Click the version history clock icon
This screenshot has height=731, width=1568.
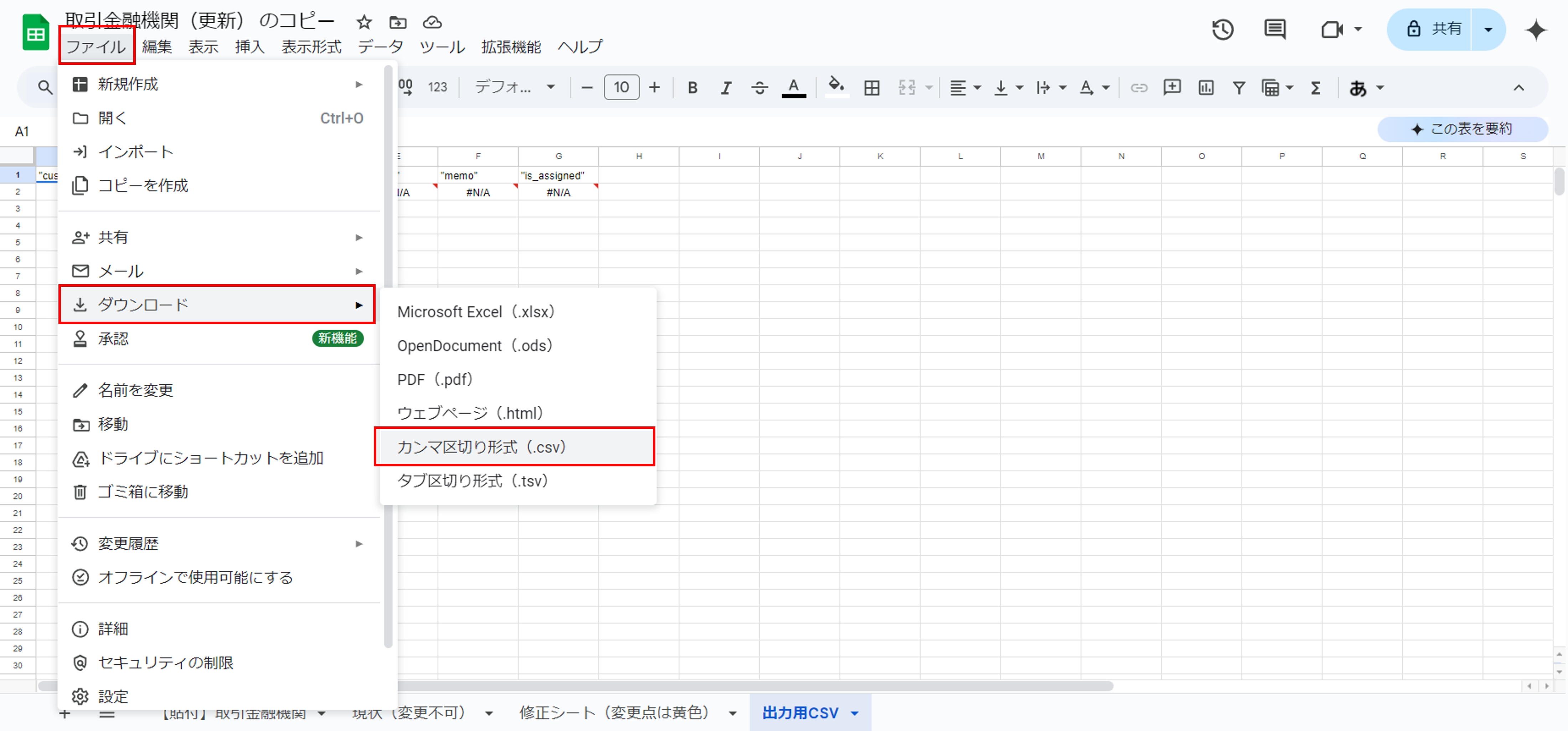click(1222, 29)
